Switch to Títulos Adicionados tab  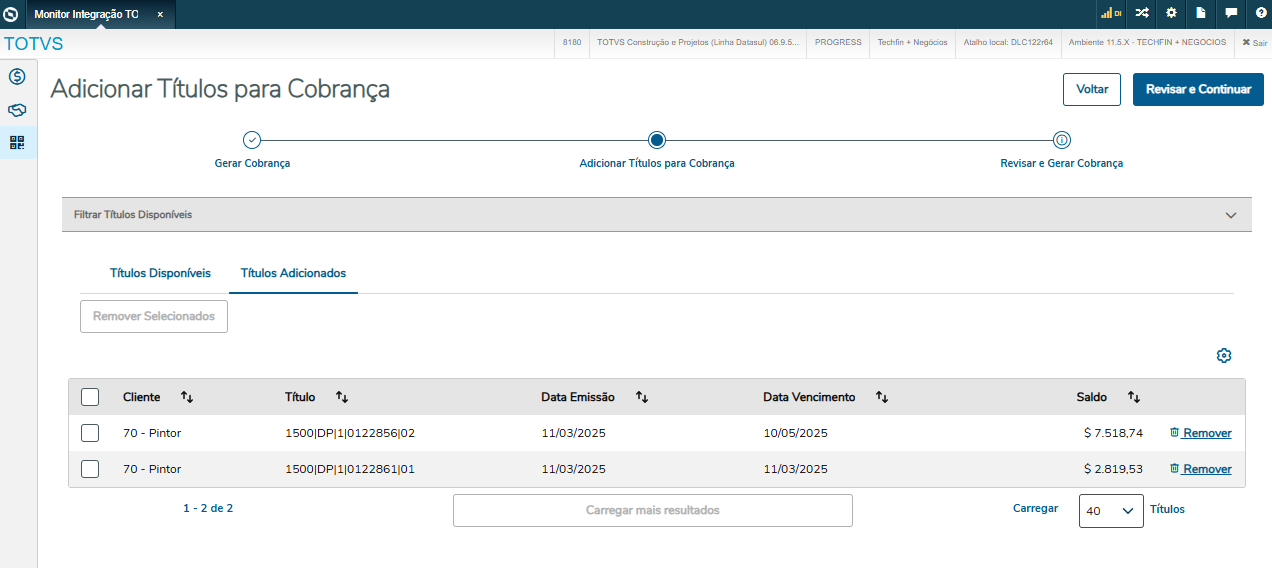[293, 273]
